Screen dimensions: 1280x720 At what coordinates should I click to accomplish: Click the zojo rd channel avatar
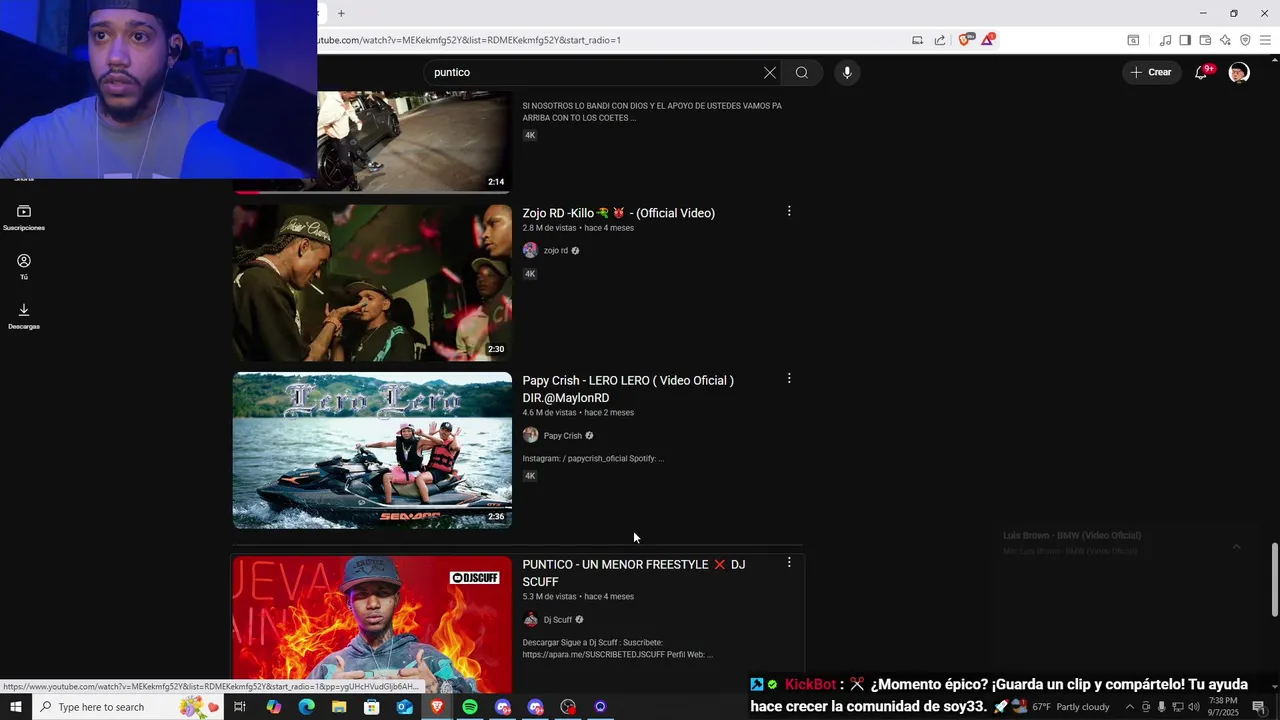530,251
